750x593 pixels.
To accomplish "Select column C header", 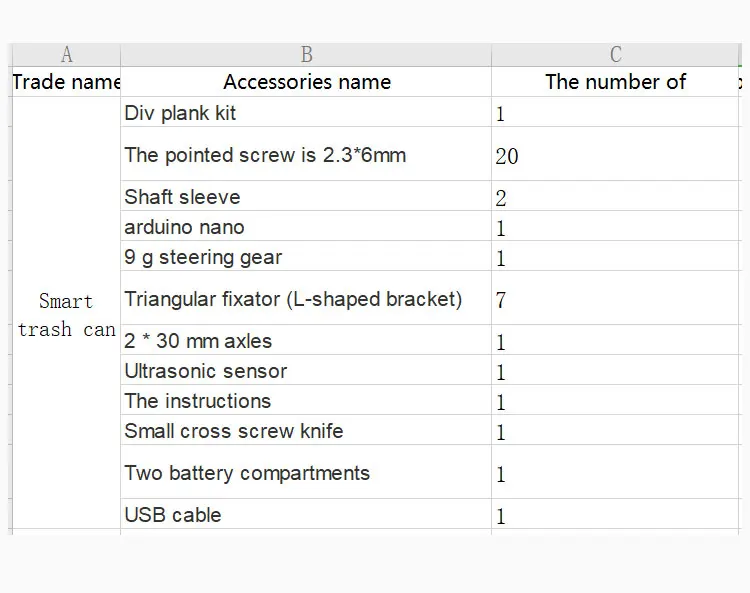I will [615, 55].
